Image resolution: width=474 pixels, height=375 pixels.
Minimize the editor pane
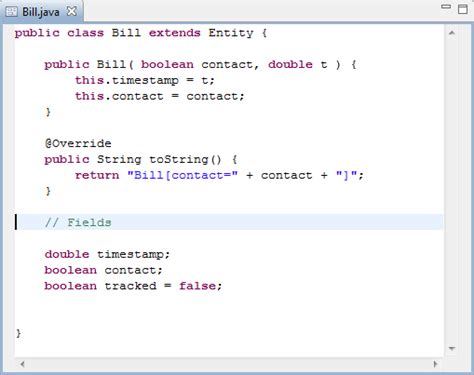(x=446, y=7)
